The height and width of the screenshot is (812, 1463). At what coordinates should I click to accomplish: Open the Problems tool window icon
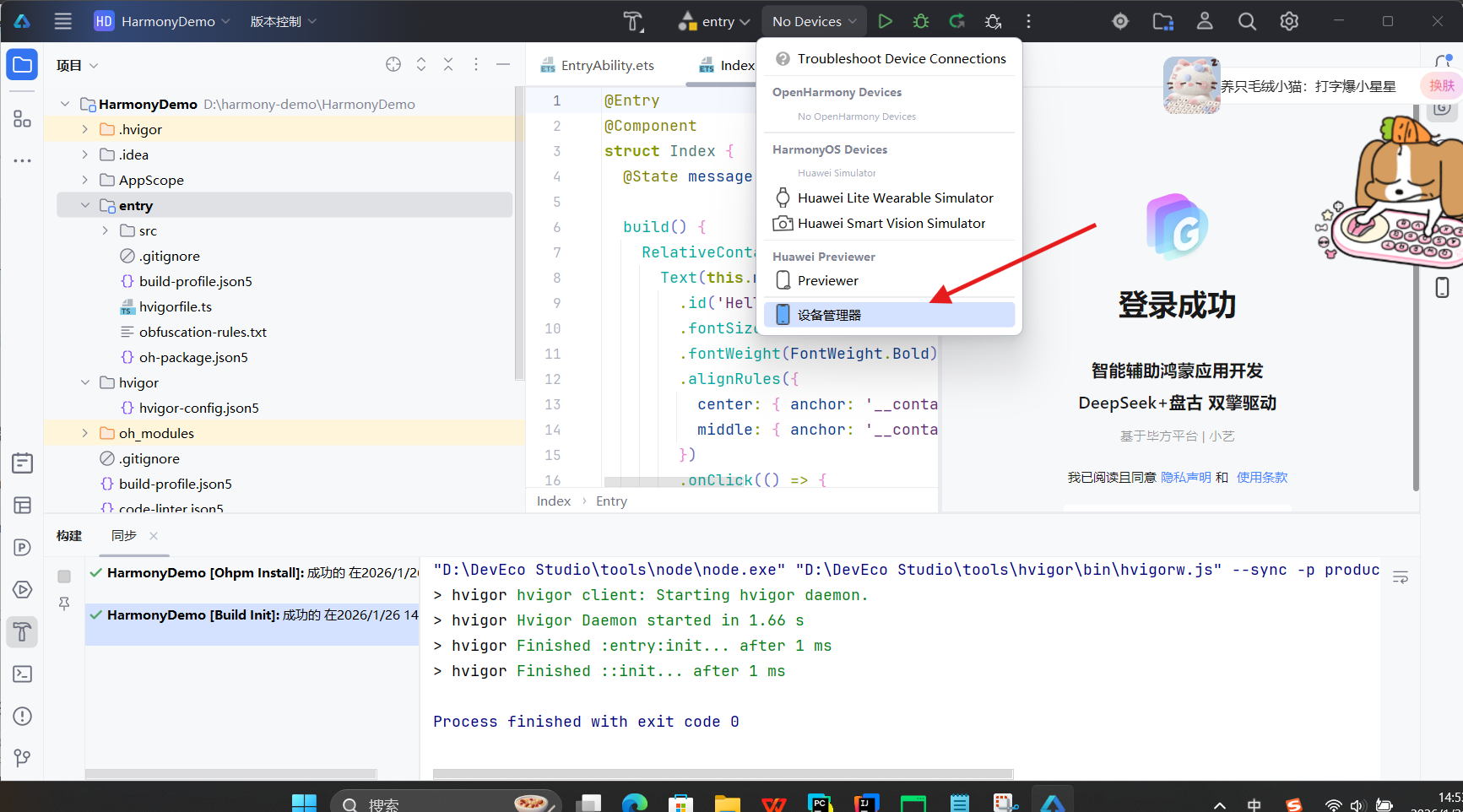[22, 716]
